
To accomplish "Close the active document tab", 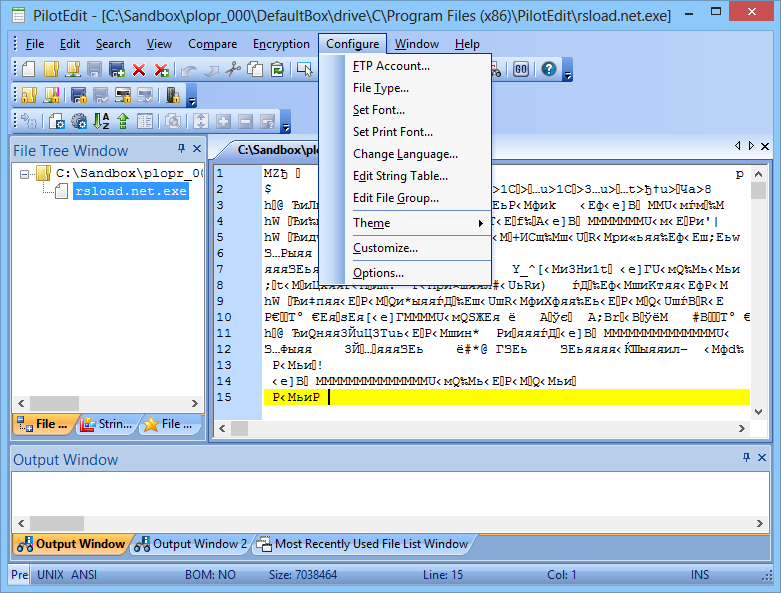I will pyautogui.click(x=765, y=146).
